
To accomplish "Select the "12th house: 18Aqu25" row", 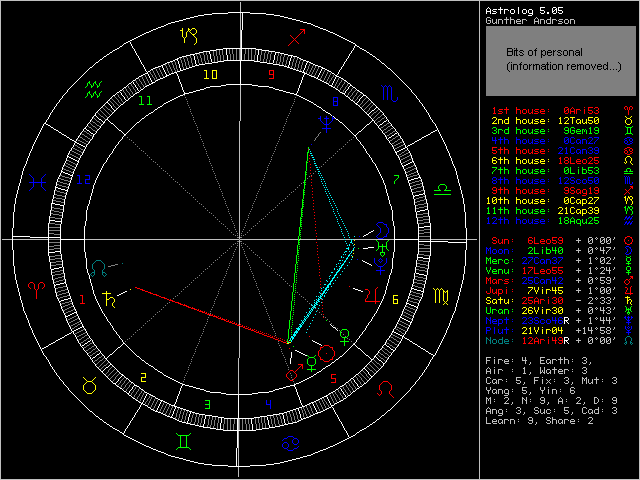I will (560, 221).
